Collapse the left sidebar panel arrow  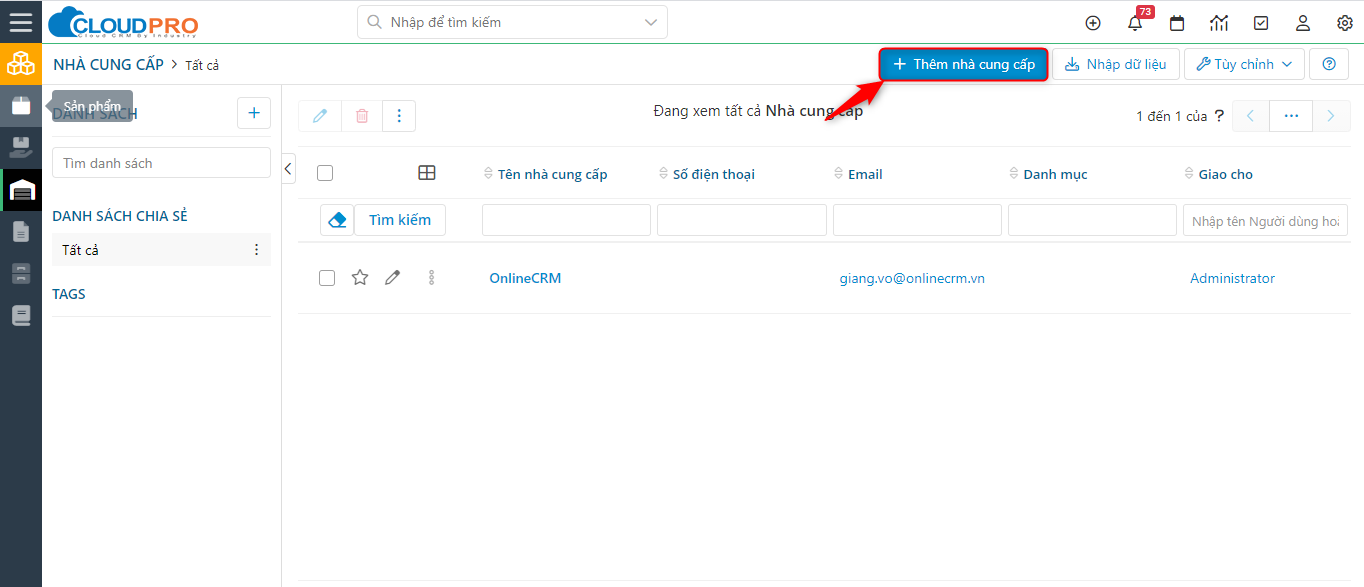coord(289,168)
